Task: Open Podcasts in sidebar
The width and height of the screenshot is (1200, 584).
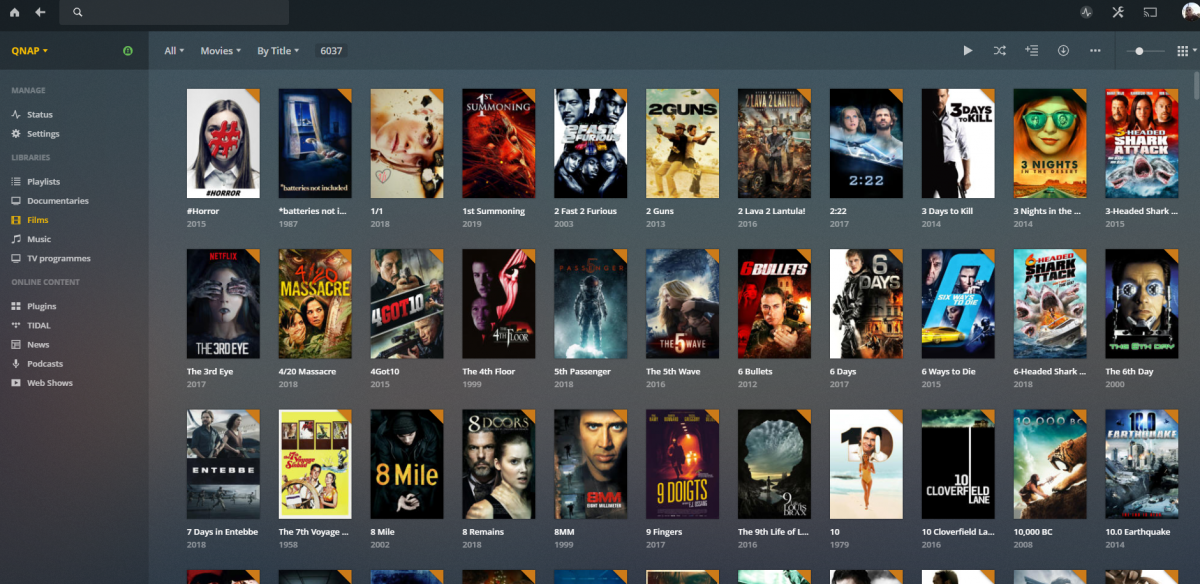Action: (45, 363)
